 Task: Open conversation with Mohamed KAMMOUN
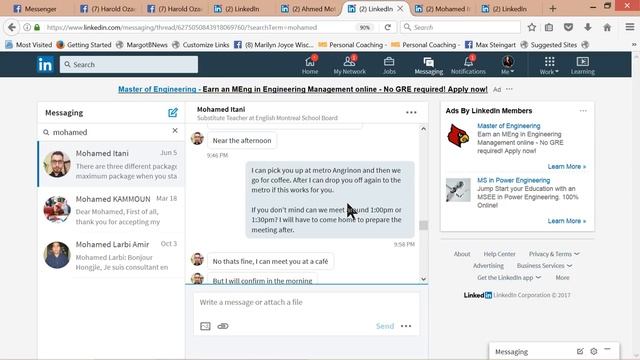pyautogui.click(x=111, y=210)
